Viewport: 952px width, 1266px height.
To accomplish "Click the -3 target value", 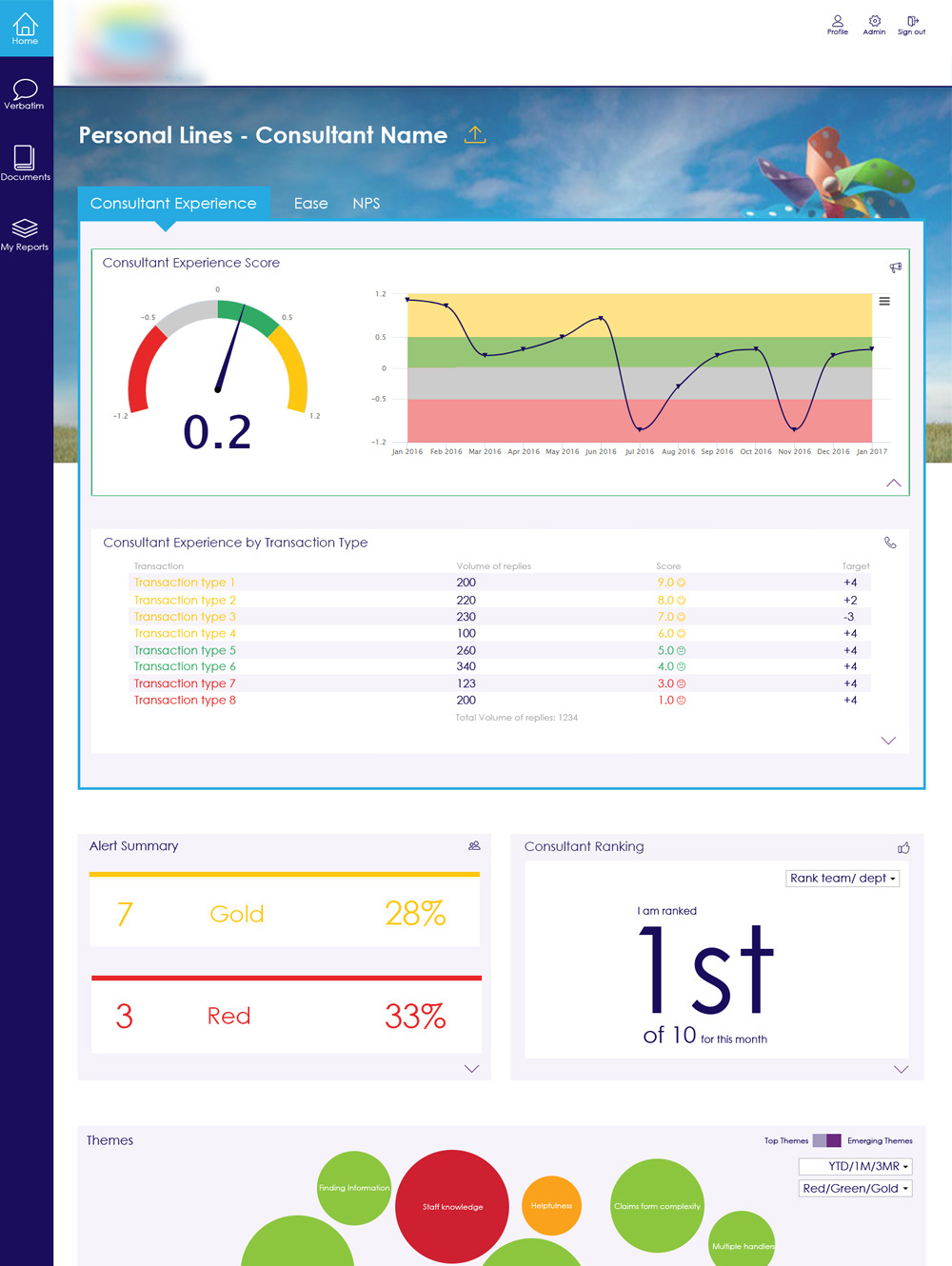I will (849, 617).
